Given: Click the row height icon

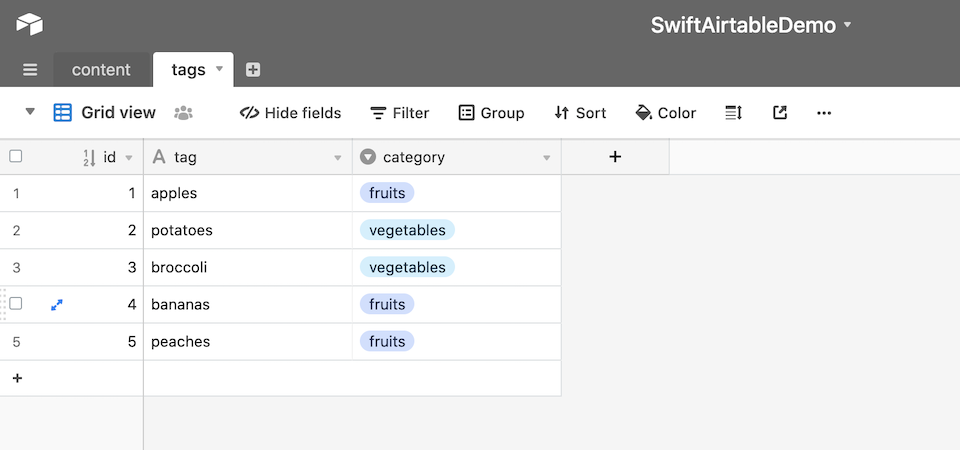Looking at the screenshot, I should tap(733, 113).
